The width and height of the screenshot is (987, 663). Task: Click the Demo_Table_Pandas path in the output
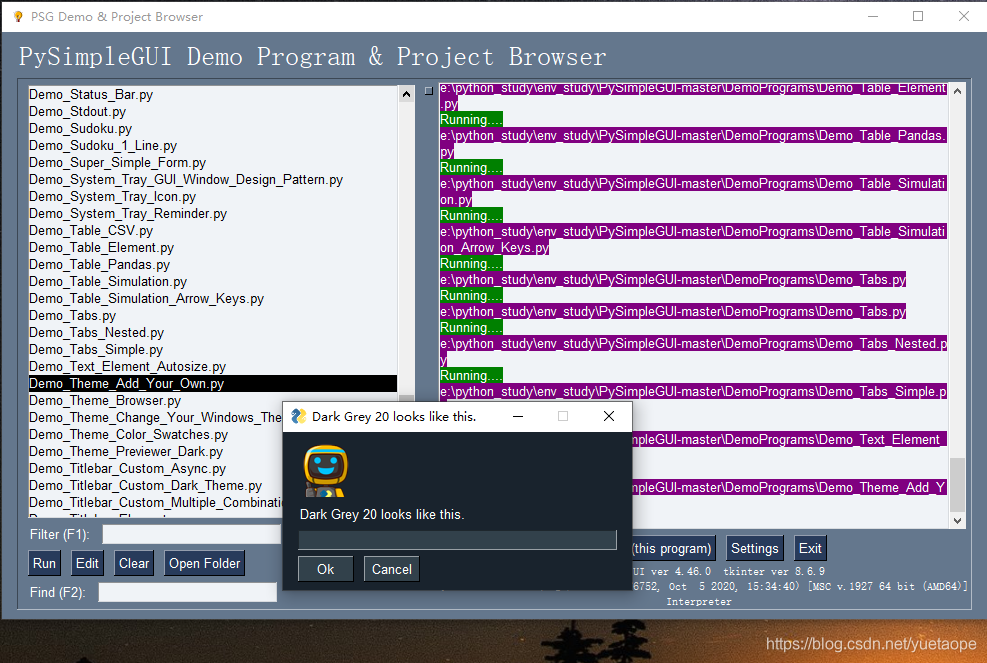click(693, 144)
